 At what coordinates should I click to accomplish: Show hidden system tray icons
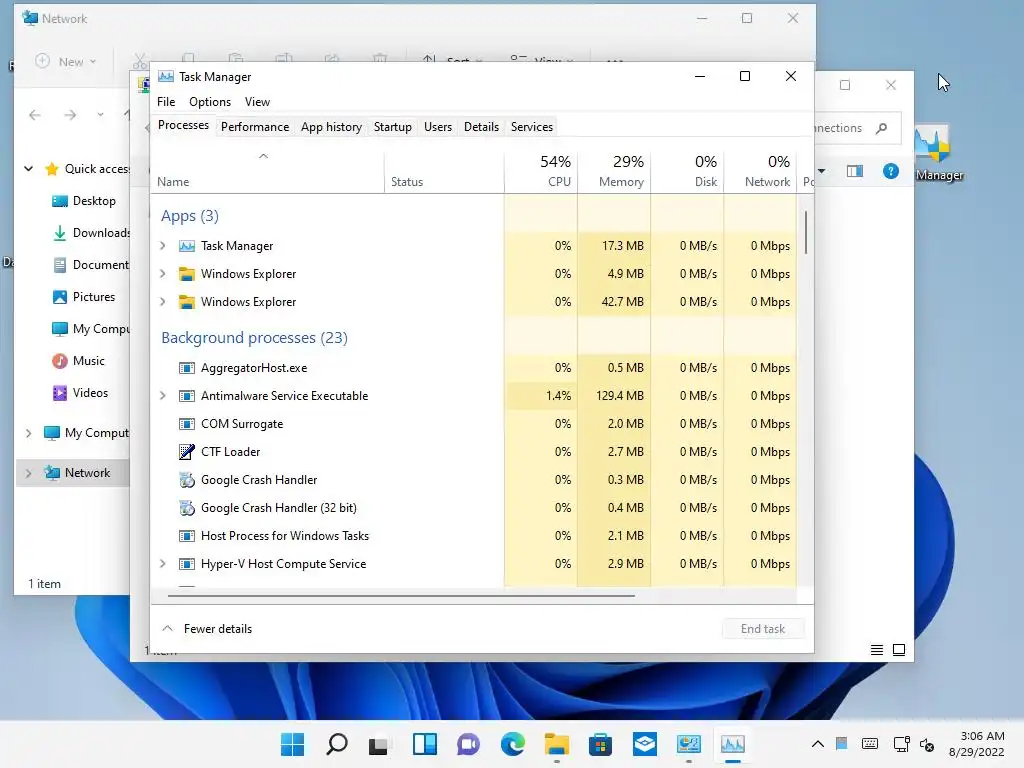point(818,744)
